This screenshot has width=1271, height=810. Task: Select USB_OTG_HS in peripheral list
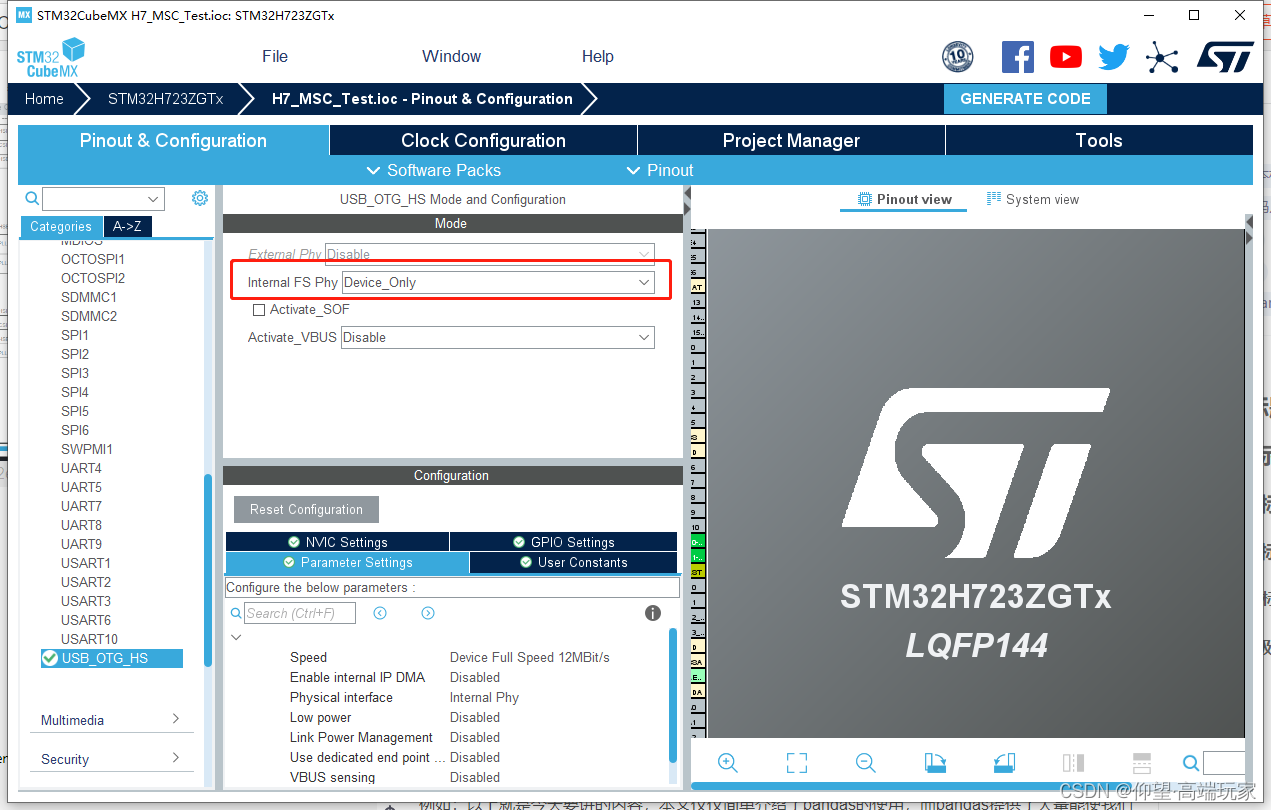click(x=111, y=658)
